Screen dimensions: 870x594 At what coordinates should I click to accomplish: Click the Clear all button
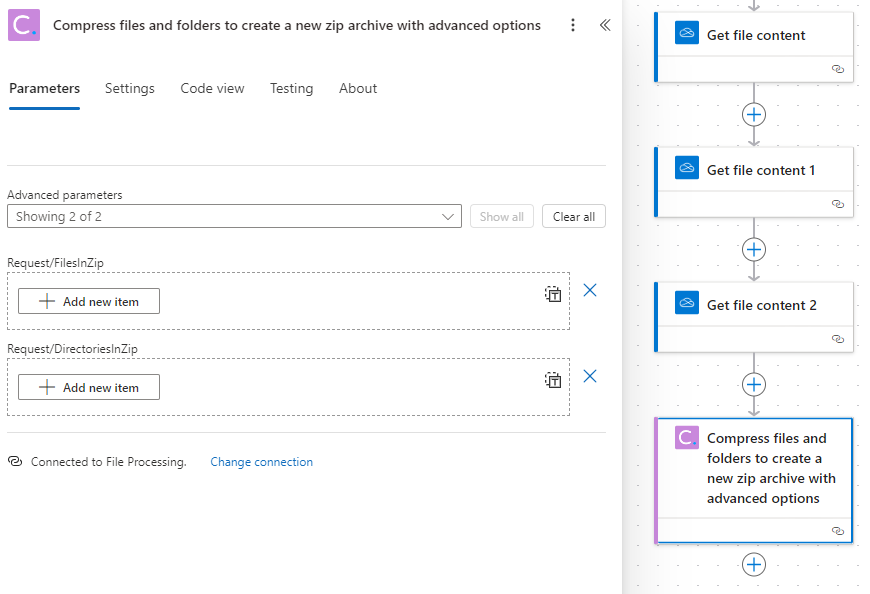click(574, 216)
